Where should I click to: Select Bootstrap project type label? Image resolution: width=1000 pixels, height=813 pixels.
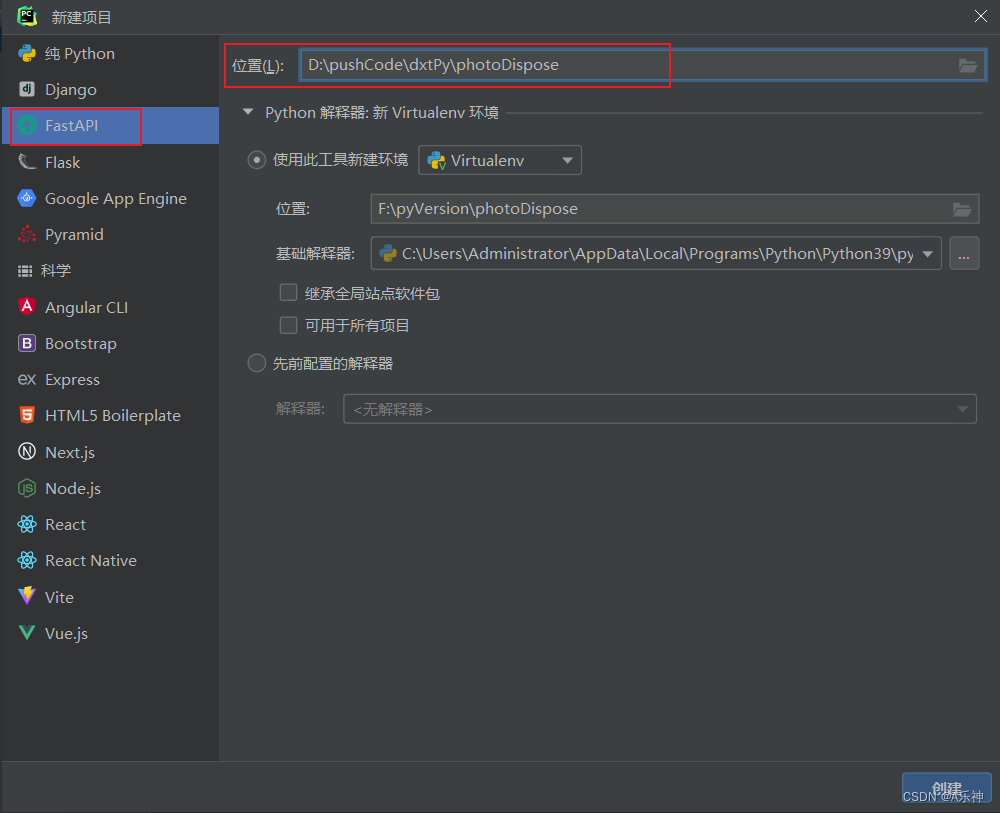click(80, 344)
